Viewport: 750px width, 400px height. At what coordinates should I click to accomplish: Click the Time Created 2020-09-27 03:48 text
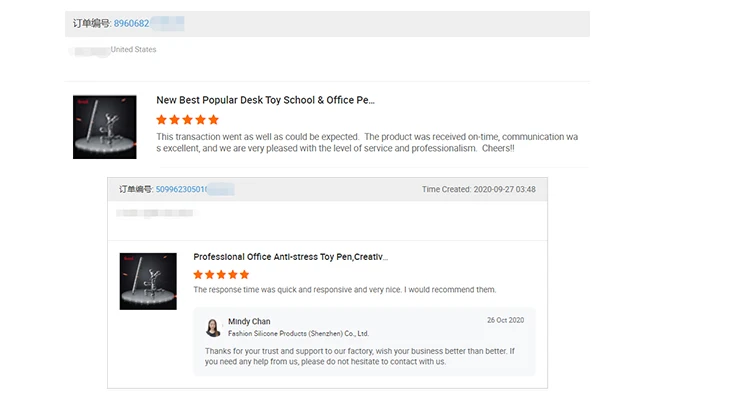click(479, 189)
